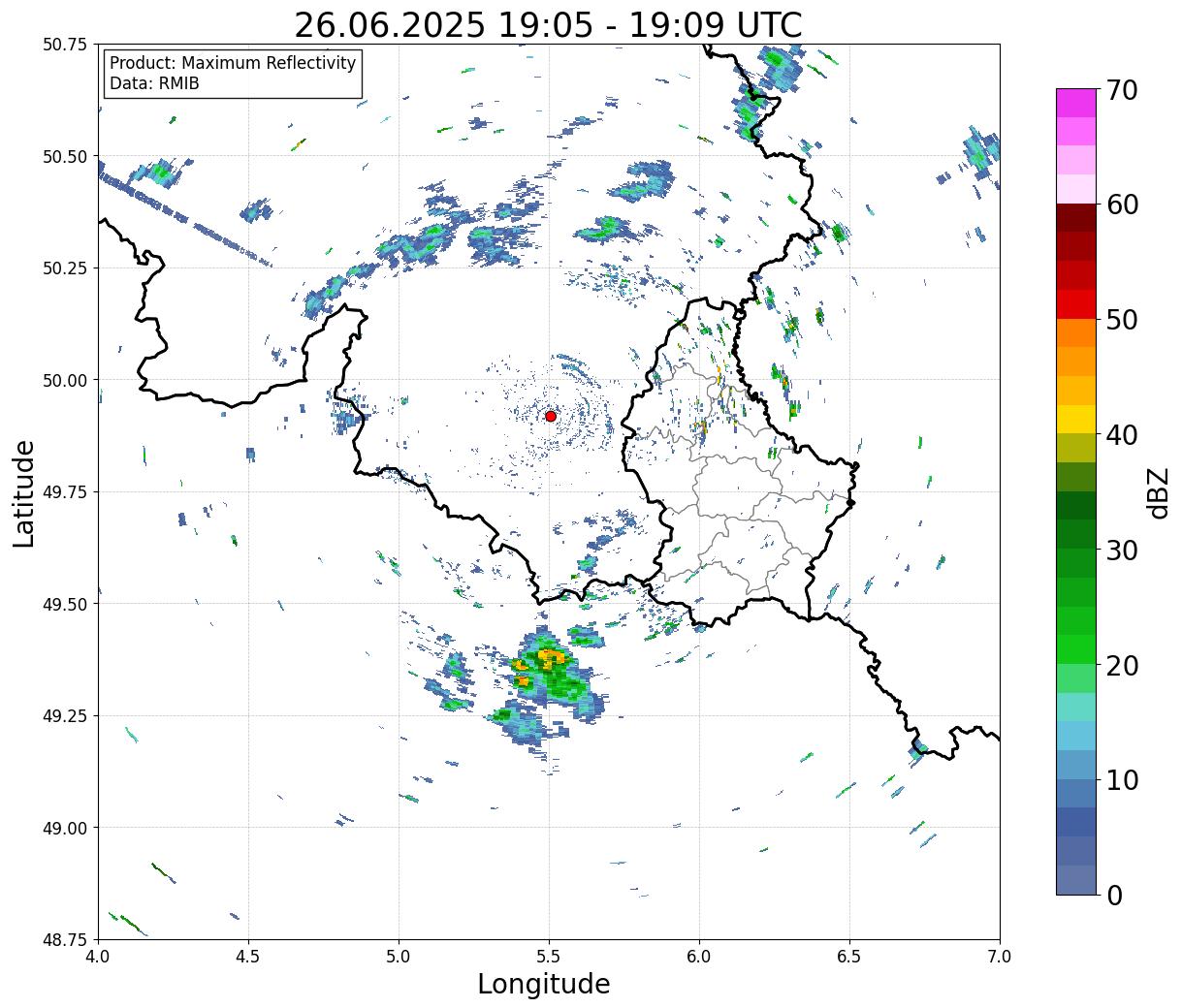Click the light blue colorbar segment above 10
The image size is (1182, 1008).
click(x=1076, y=764)
